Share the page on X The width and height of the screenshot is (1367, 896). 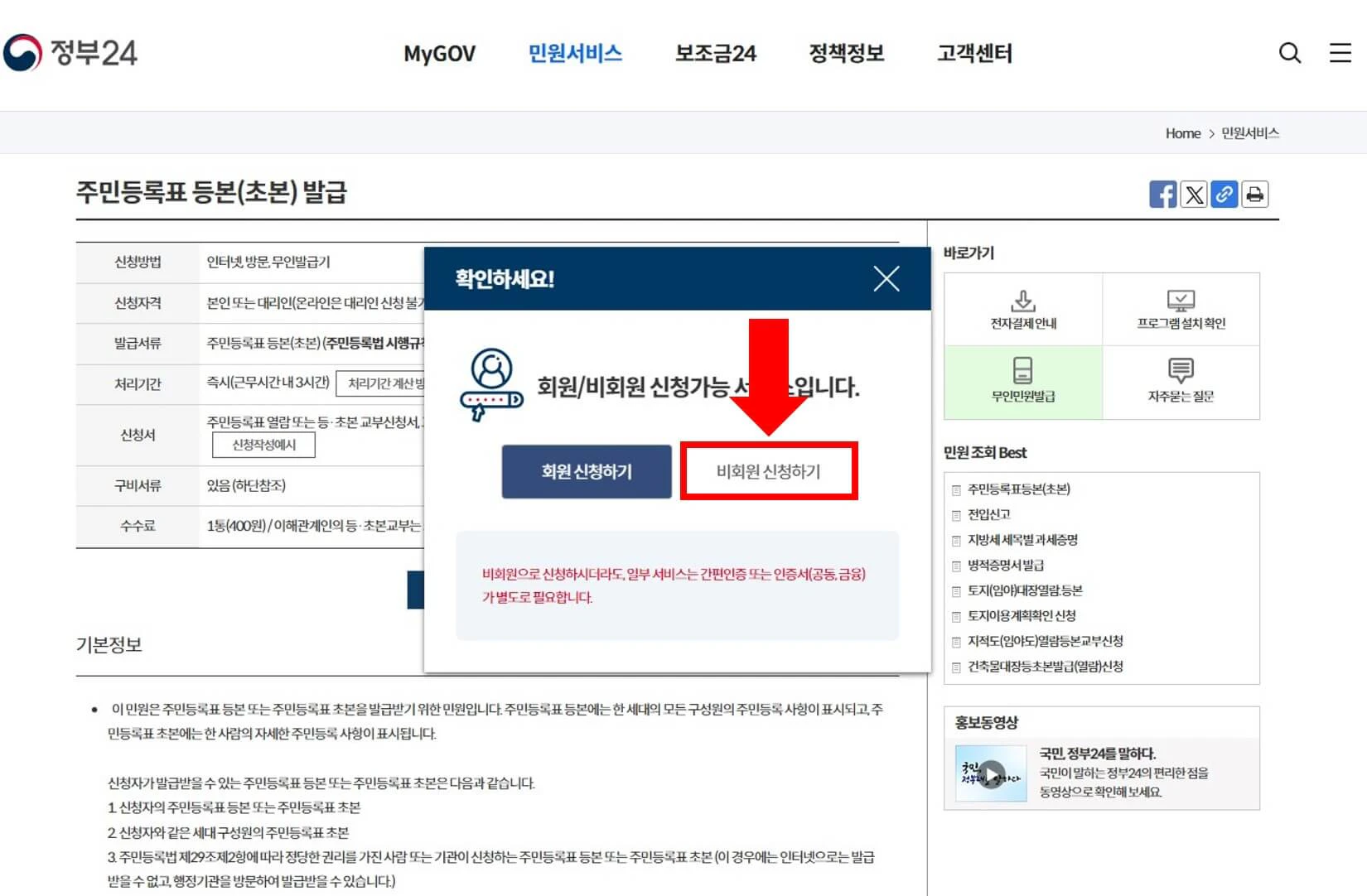click(x=1193, y=194)
